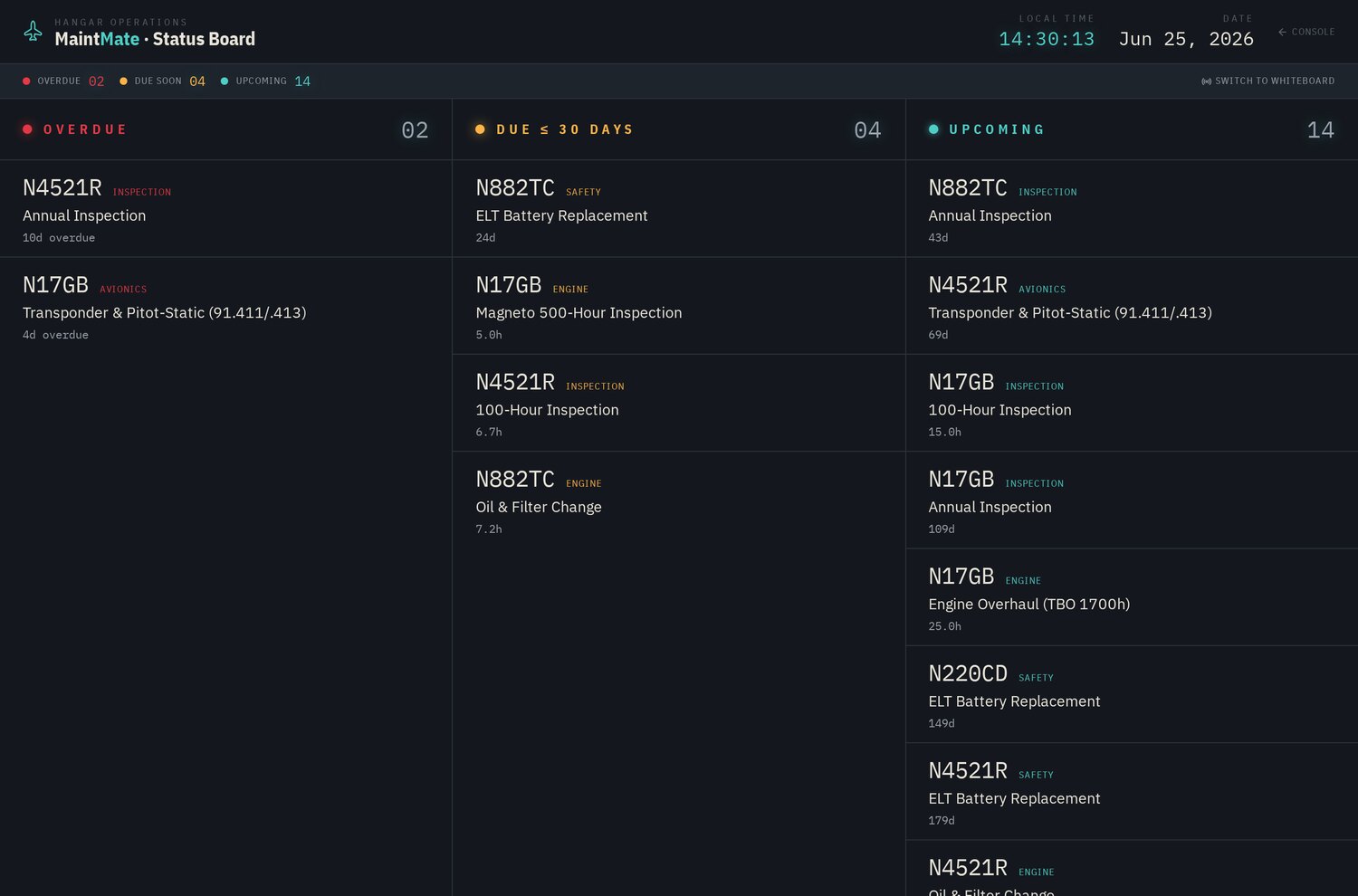Click the large 04 count in Due column header
Screen dimensions: 1358x896
(867, 130)
